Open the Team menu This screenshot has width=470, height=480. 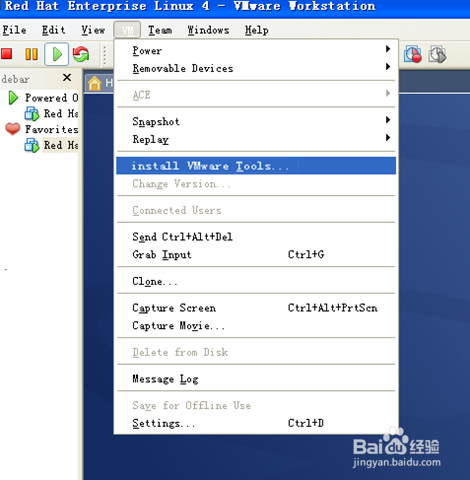tap(160, 30)
